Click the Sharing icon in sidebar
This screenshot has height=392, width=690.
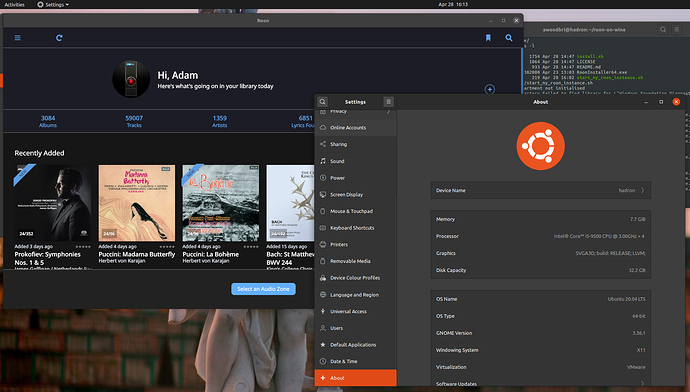tap(323, 144)
